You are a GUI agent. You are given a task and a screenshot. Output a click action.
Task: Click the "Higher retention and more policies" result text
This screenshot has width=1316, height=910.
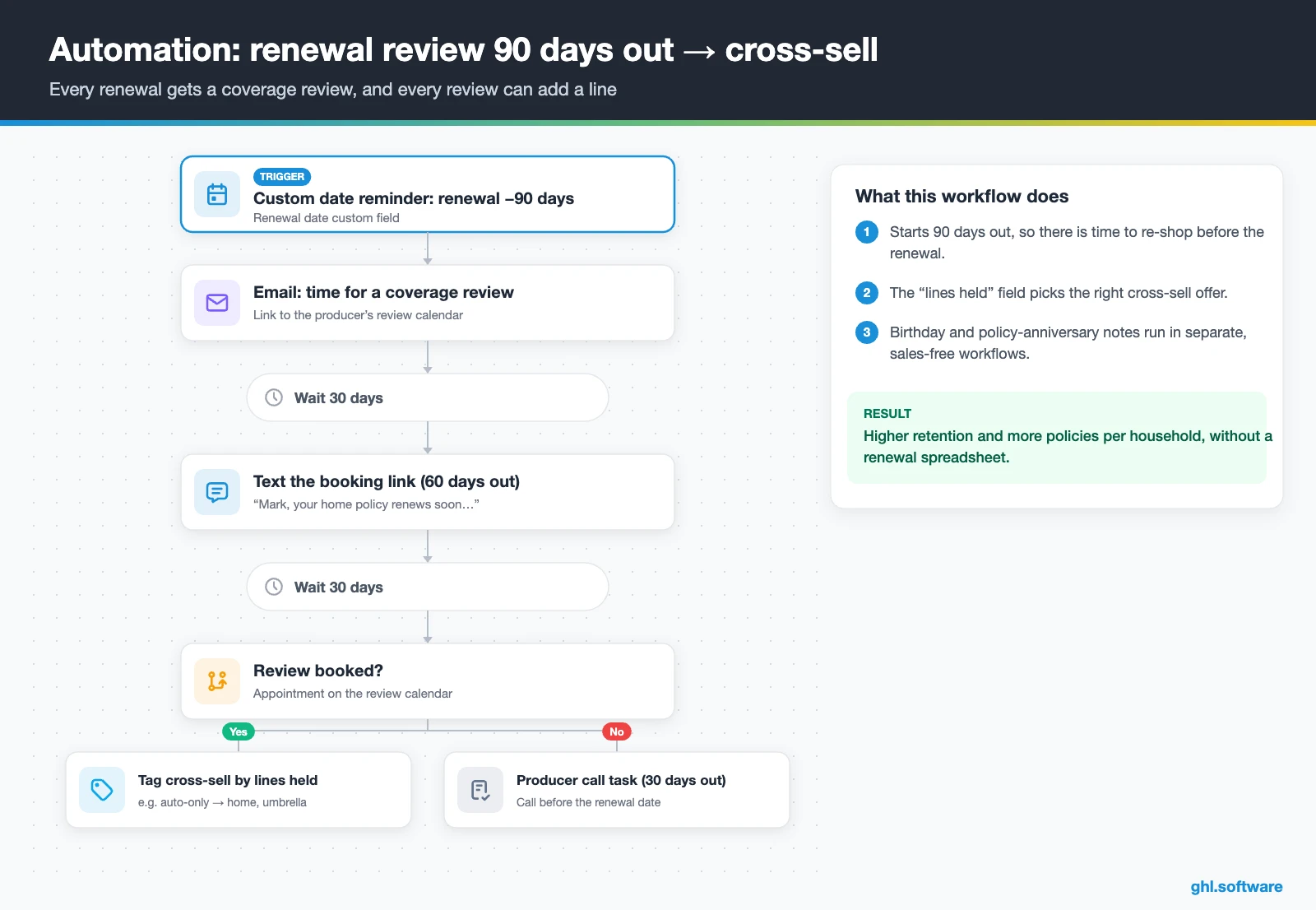pos(1068,447)
